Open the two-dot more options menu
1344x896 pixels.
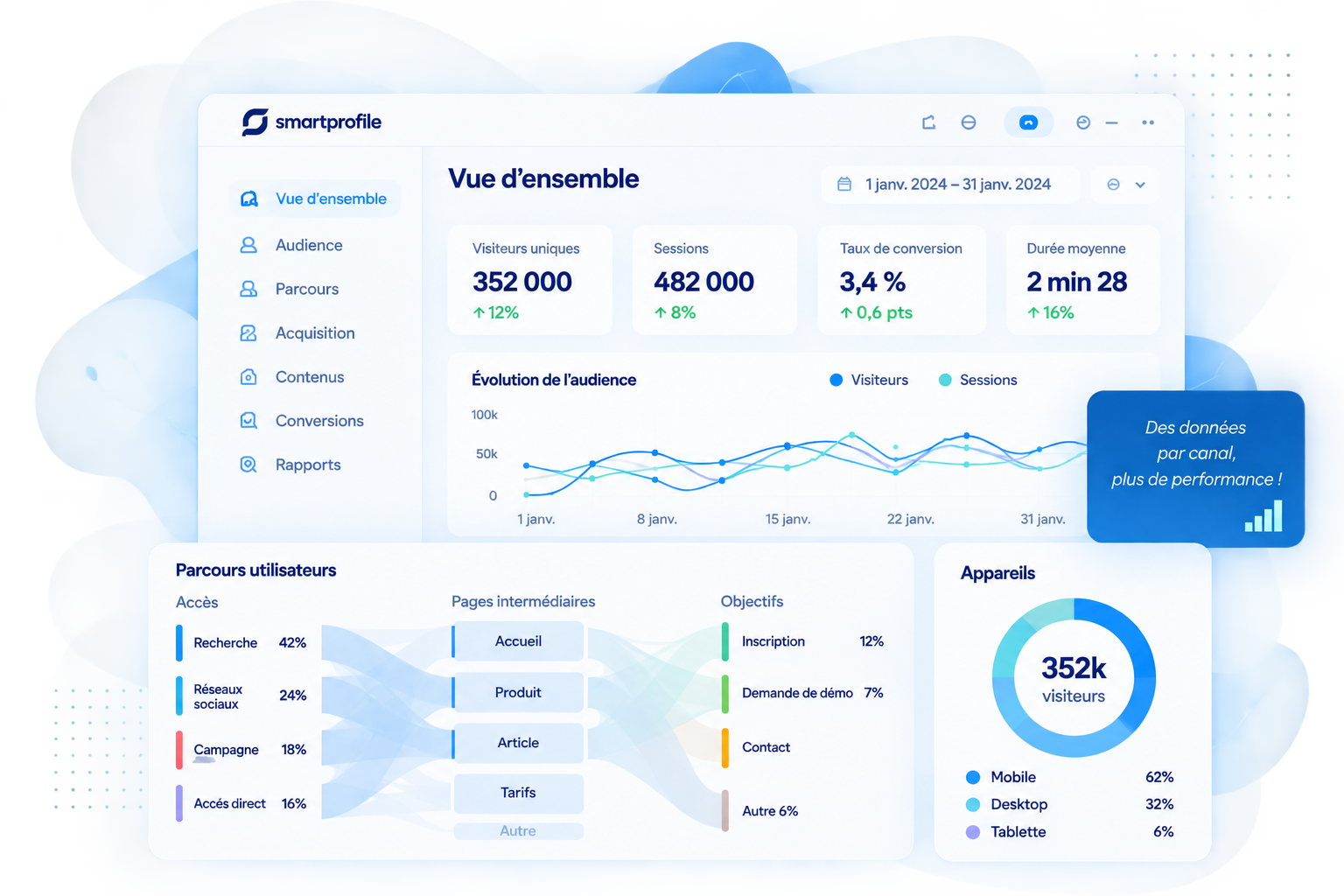click(1148, 122)
